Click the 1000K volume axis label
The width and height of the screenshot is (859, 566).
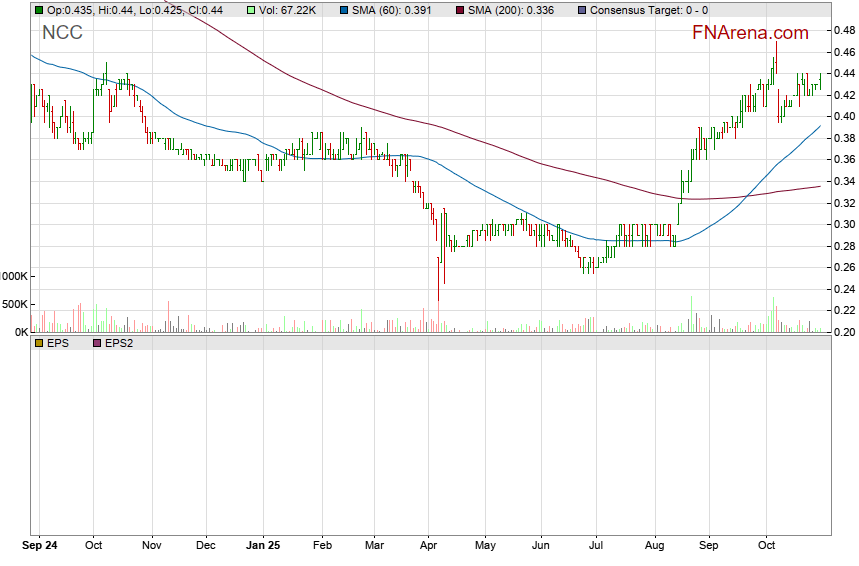point(13,276)
